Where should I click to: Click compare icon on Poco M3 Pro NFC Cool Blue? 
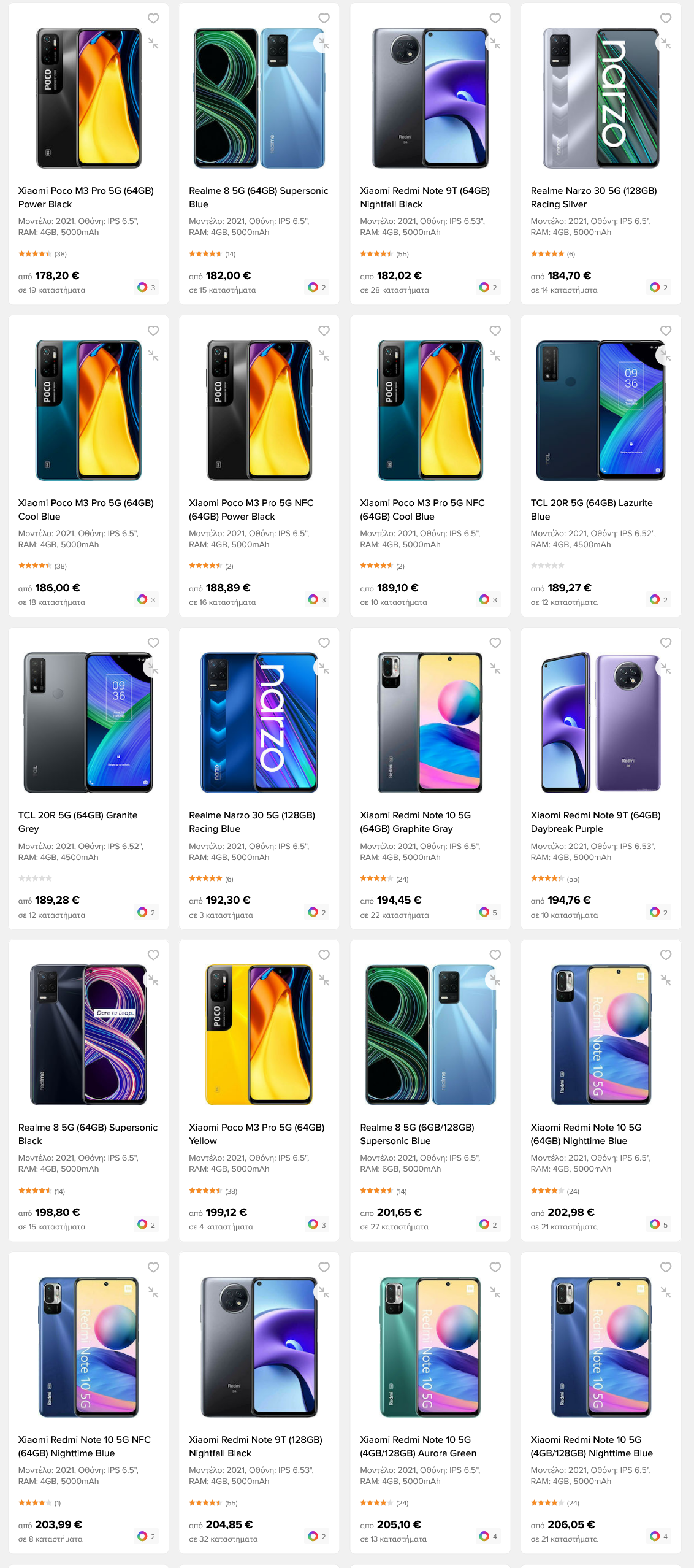(495, 356)
